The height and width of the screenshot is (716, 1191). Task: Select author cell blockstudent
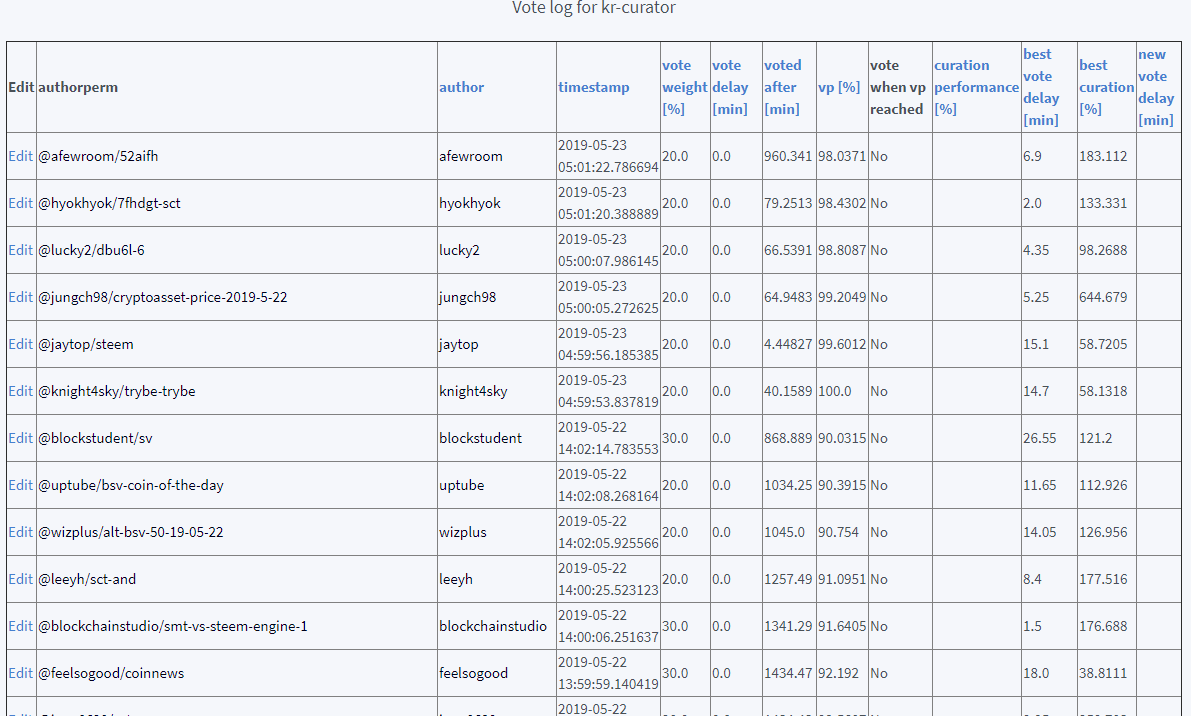pyautogui.click(x=480, y=439)
